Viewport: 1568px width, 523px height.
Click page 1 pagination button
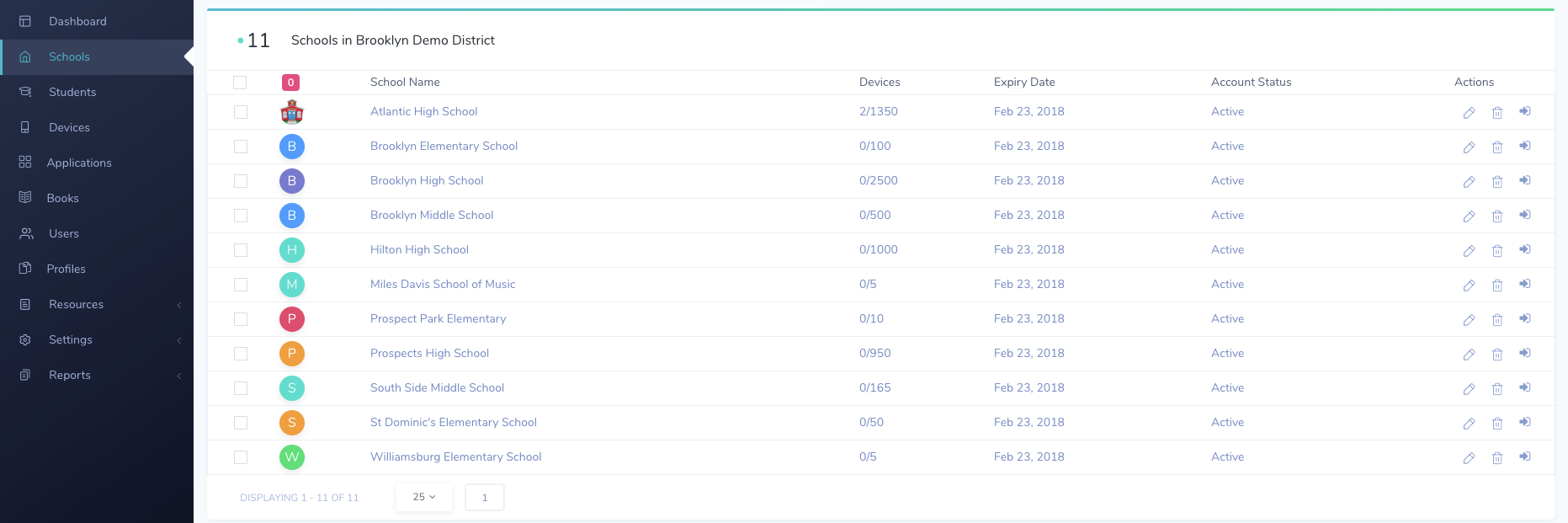[x=485, y=497]
